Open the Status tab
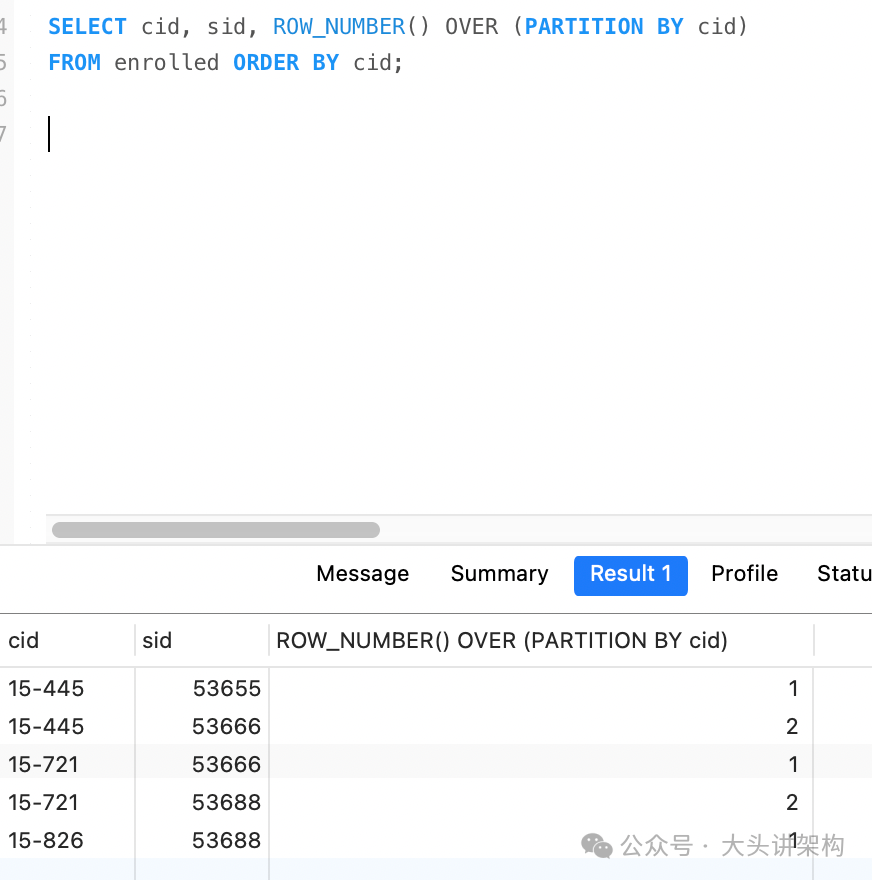The height and width of the screenshot is (880, 872). tap(844, 574)
